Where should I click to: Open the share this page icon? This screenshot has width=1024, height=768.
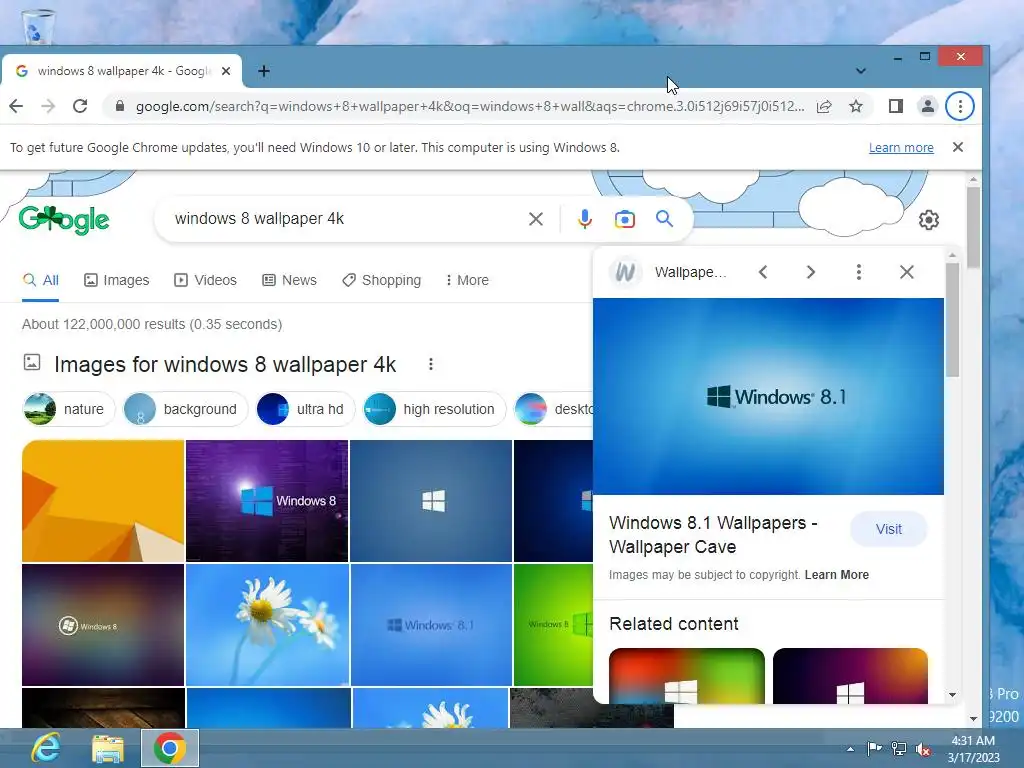pyautogui.click(x=824, y=106)
